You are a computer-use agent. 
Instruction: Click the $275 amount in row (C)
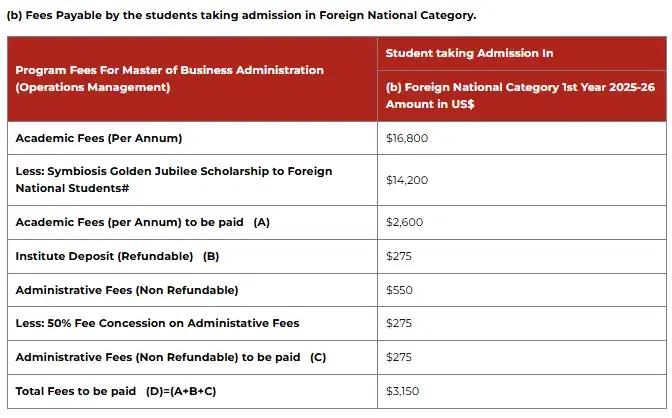point(398,357)
